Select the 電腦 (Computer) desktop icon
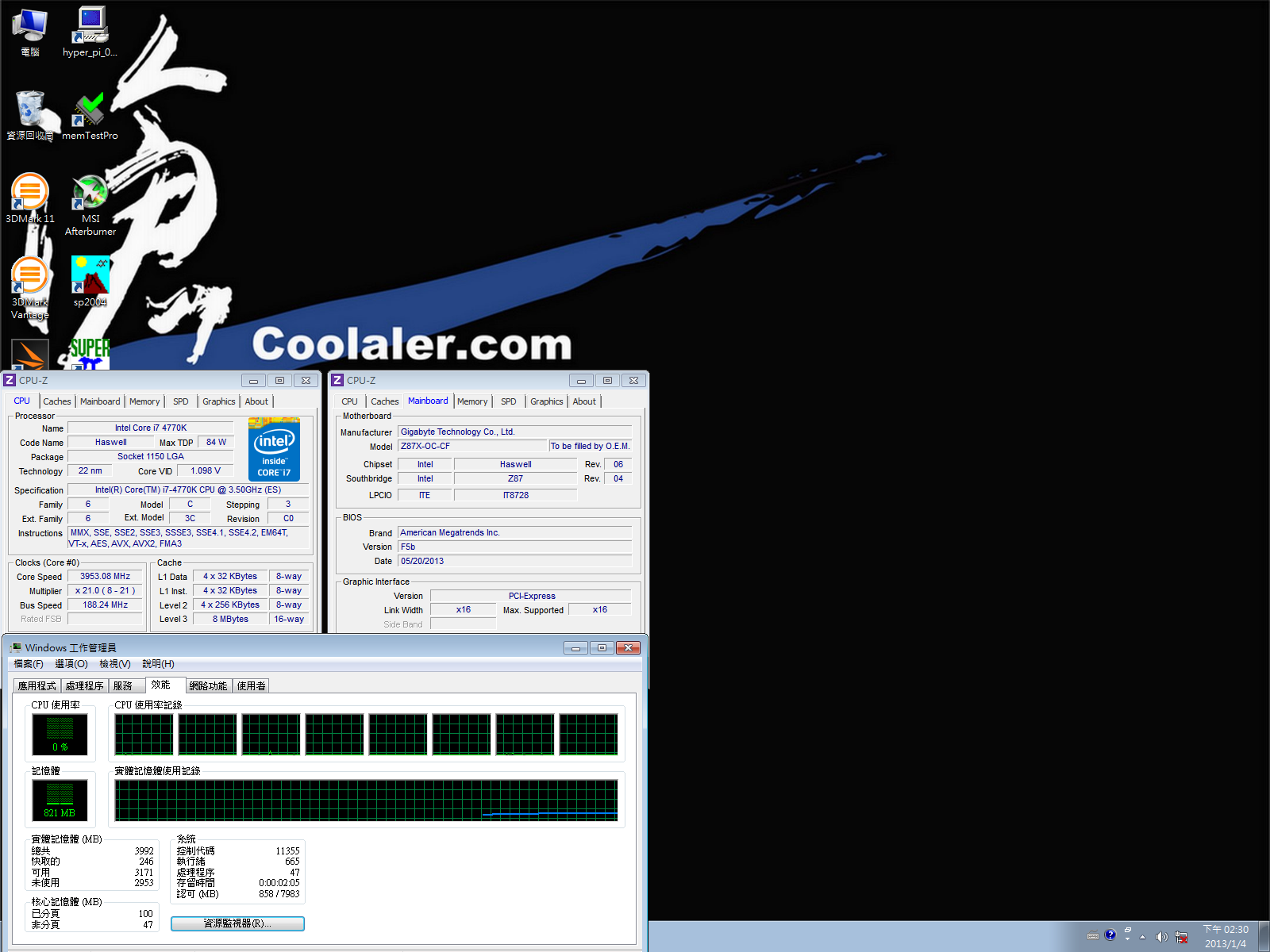 (30, 32)
